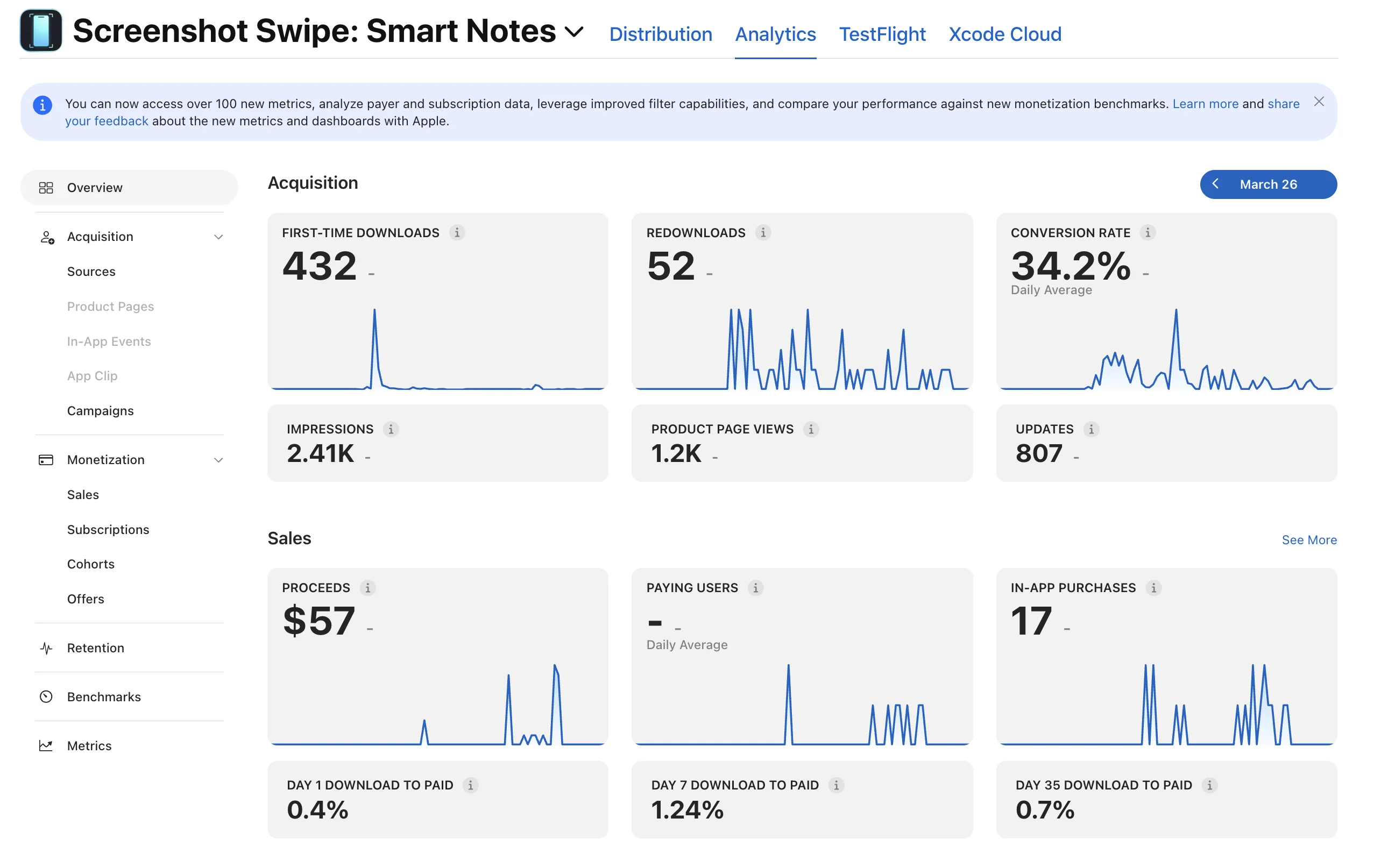This screenshot has width=1374, height=868.
Task: Show info for Day 1 Download to Paid
Action: [470, 785]
